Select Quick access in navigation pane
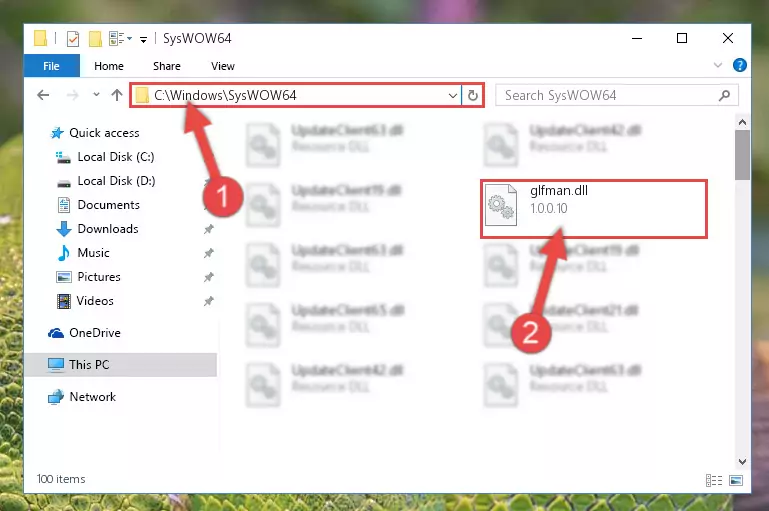 tap(104, 133)
